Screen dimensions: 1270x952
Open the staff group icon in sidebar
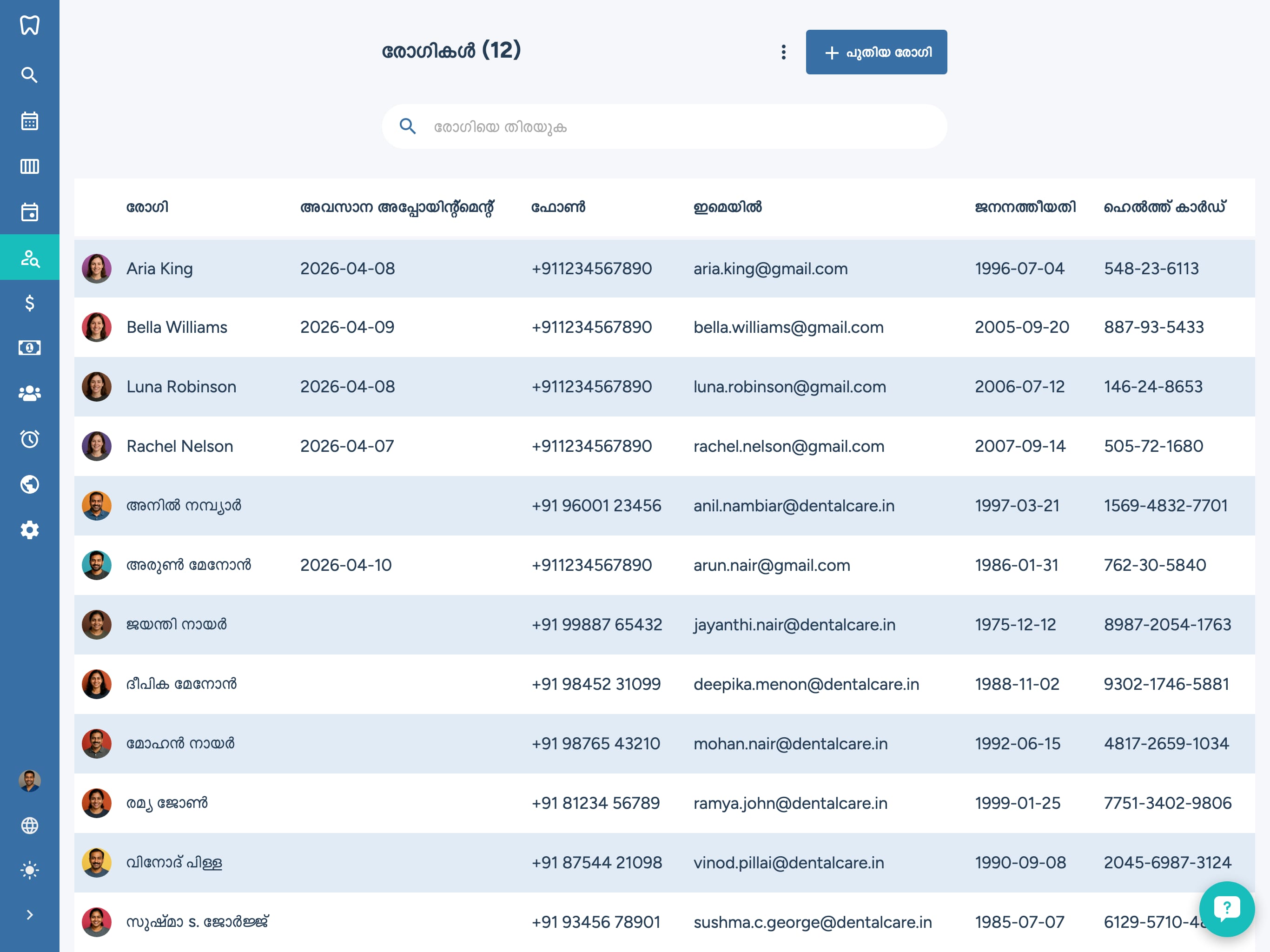pyautogui.click(x=29, y=393)
